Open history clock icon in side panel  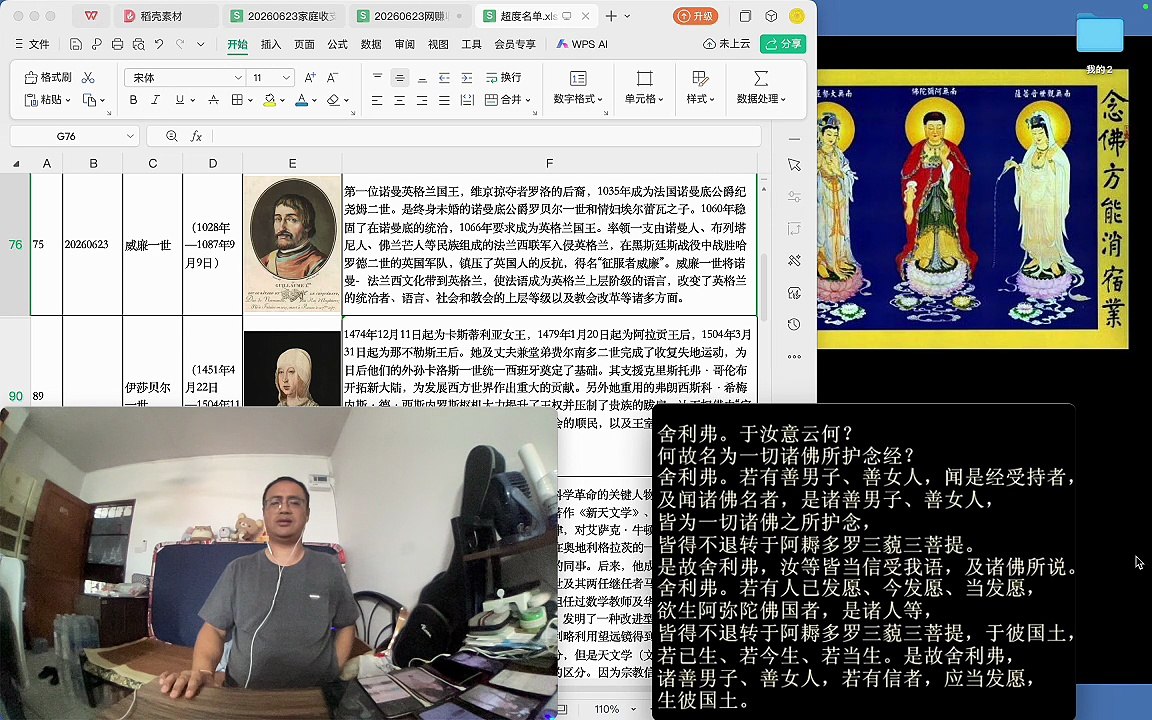point(794,325)
